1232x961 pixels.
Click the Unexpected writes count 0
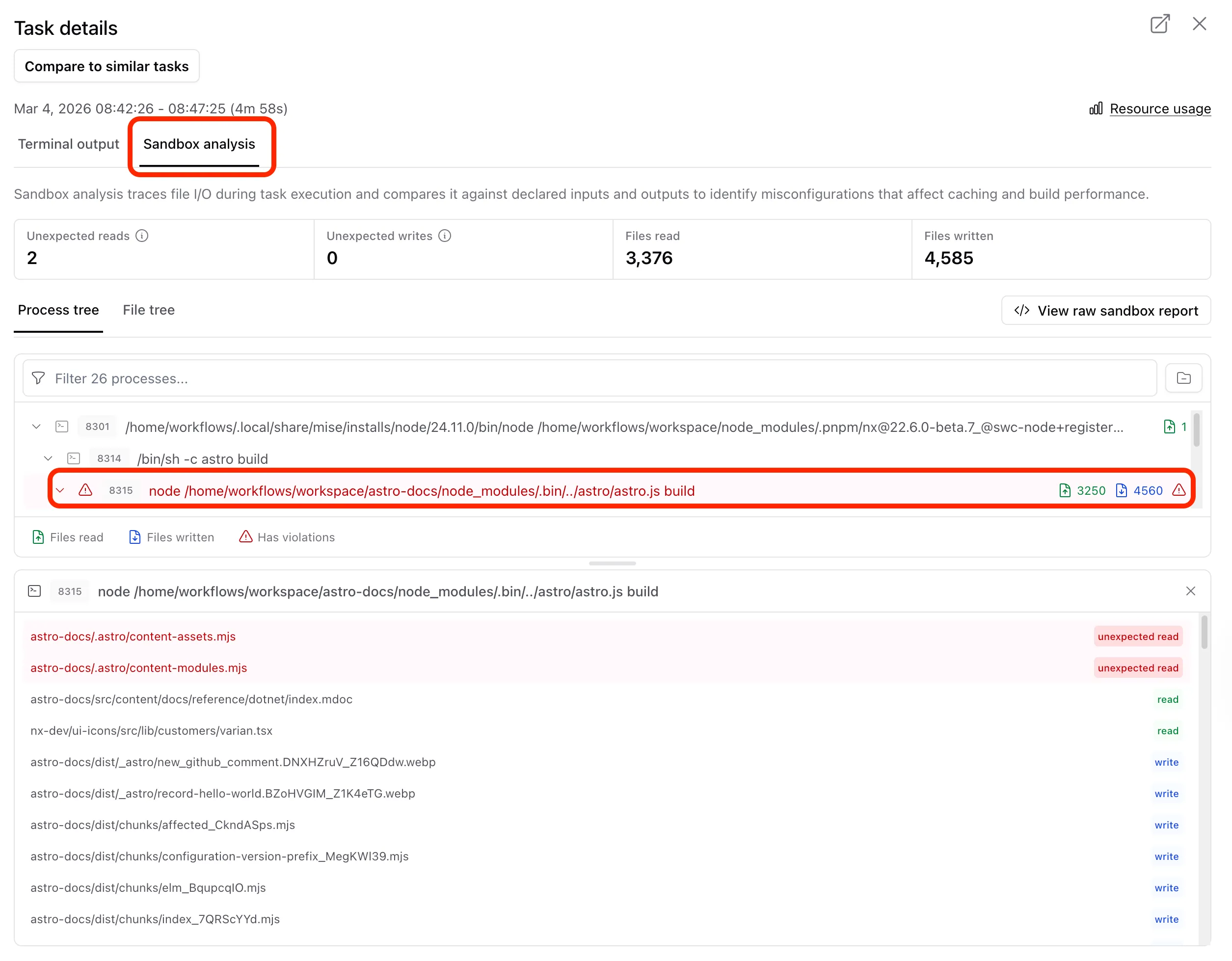pyautogui.click(x=332, y=258)
